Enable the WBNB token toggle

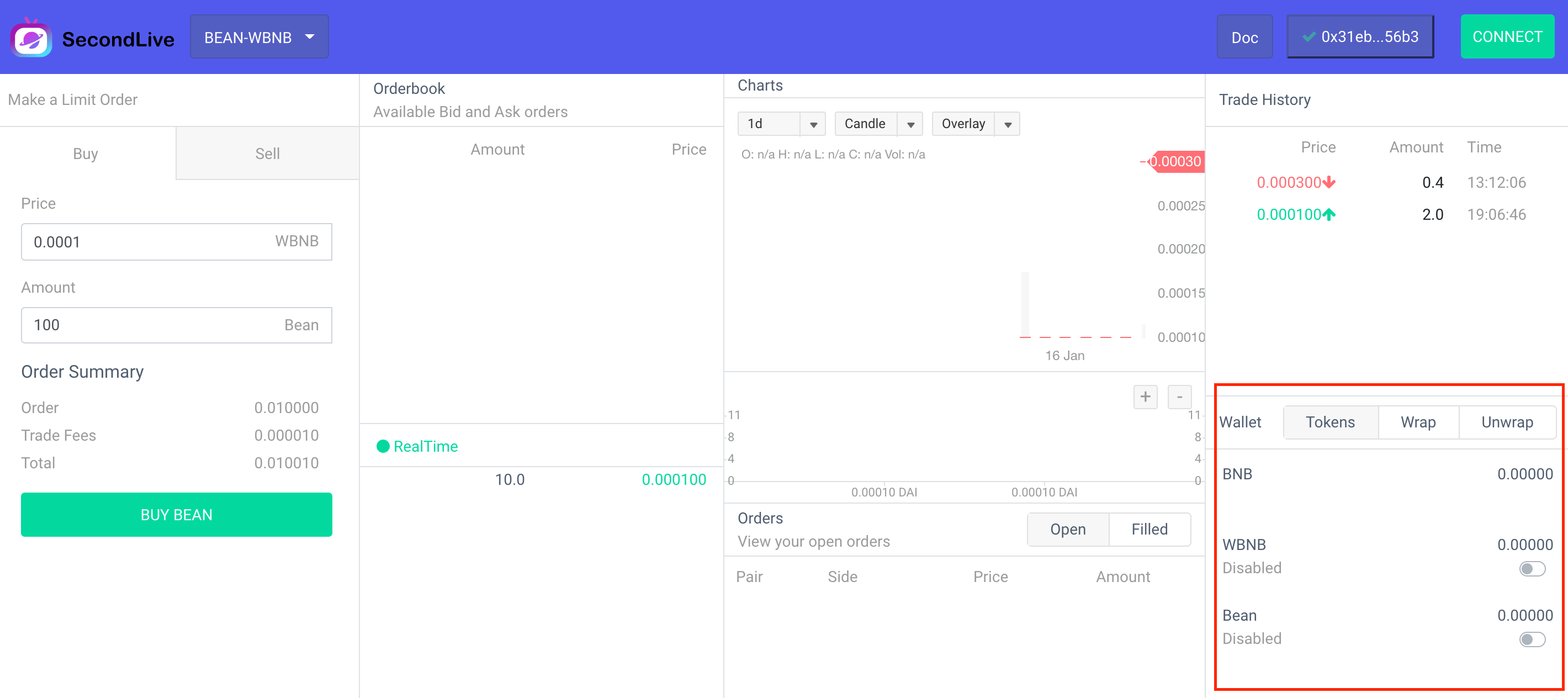(1532, 568)
